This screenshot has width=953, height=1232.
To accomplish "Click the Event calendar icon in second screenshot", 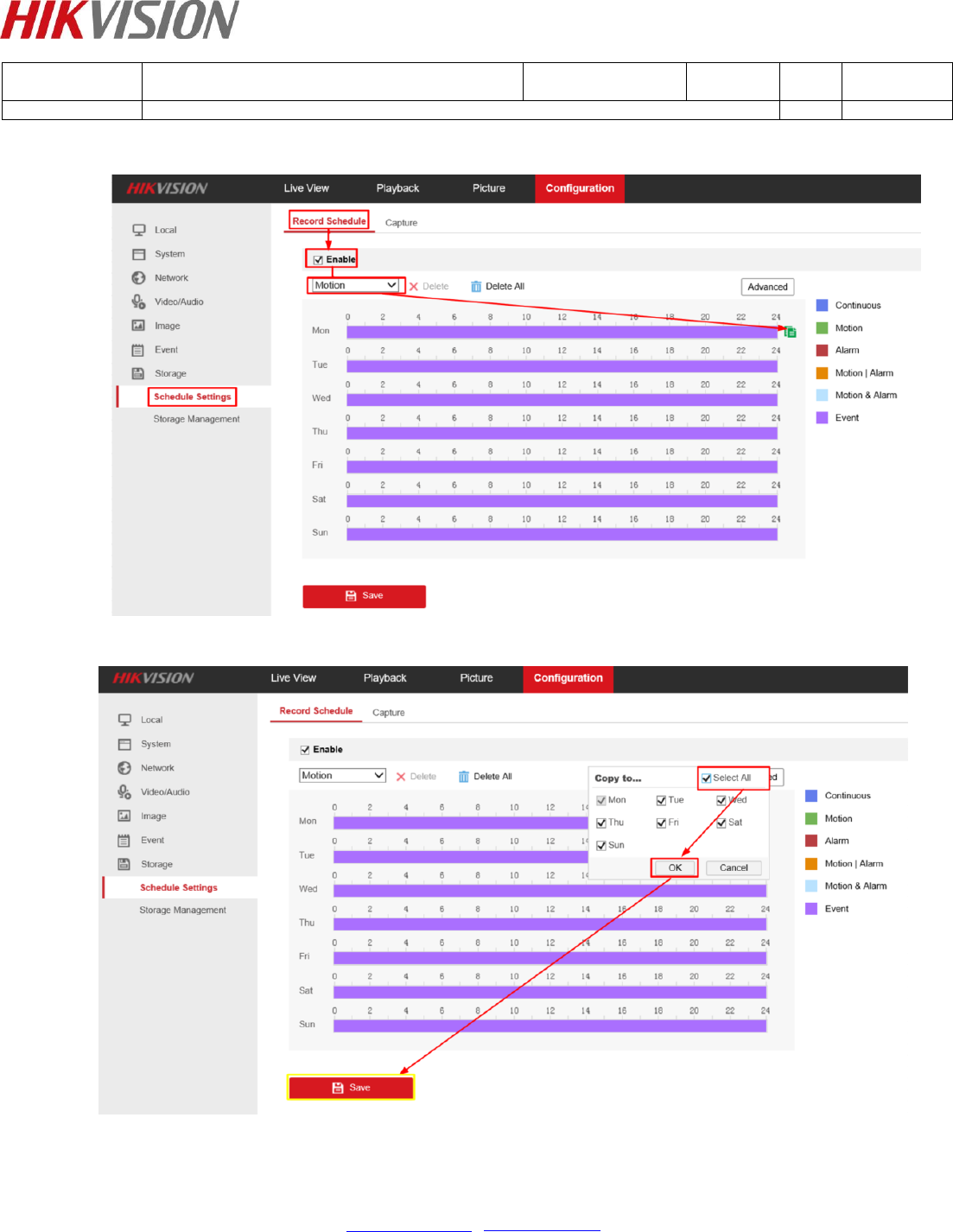I will (124, 840).
